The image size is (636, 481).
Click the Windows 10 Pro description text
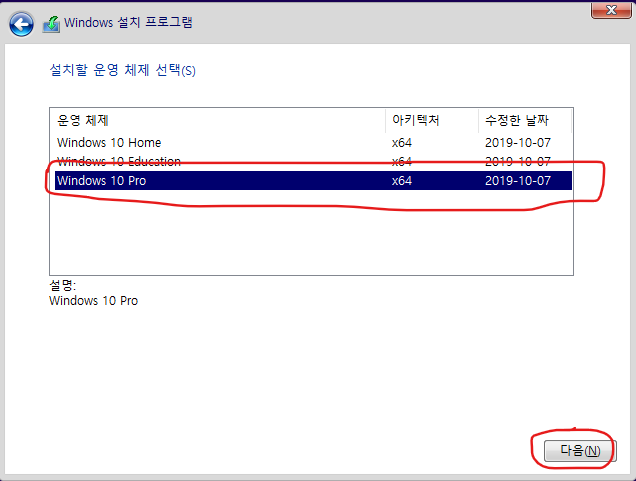pyautogui.click(x=94, y=301)
